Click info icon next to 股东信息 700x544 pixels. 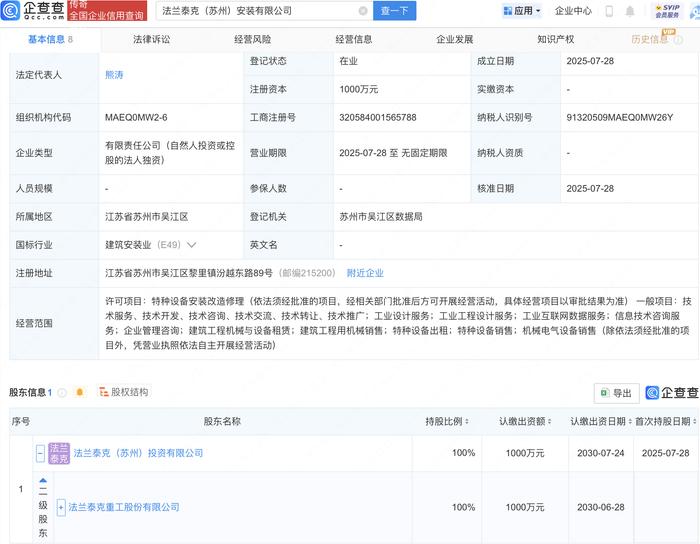[x=62, y=393]
